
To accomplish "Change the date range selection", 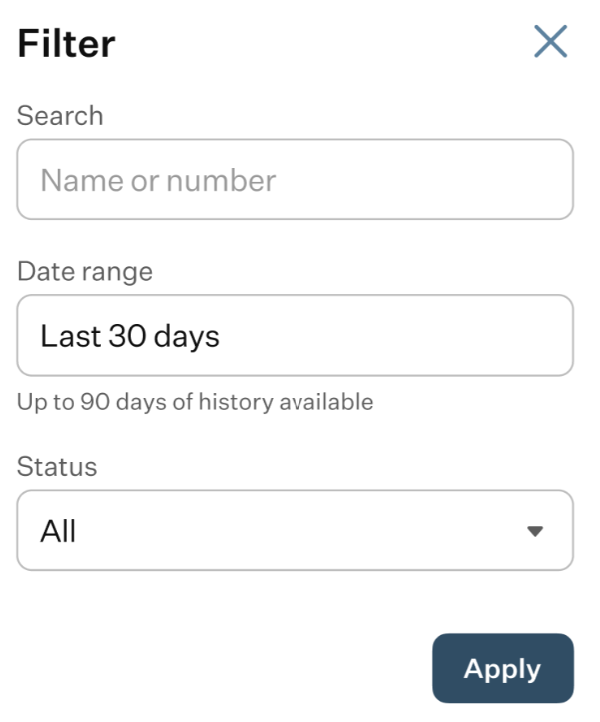I will point(295,335).
